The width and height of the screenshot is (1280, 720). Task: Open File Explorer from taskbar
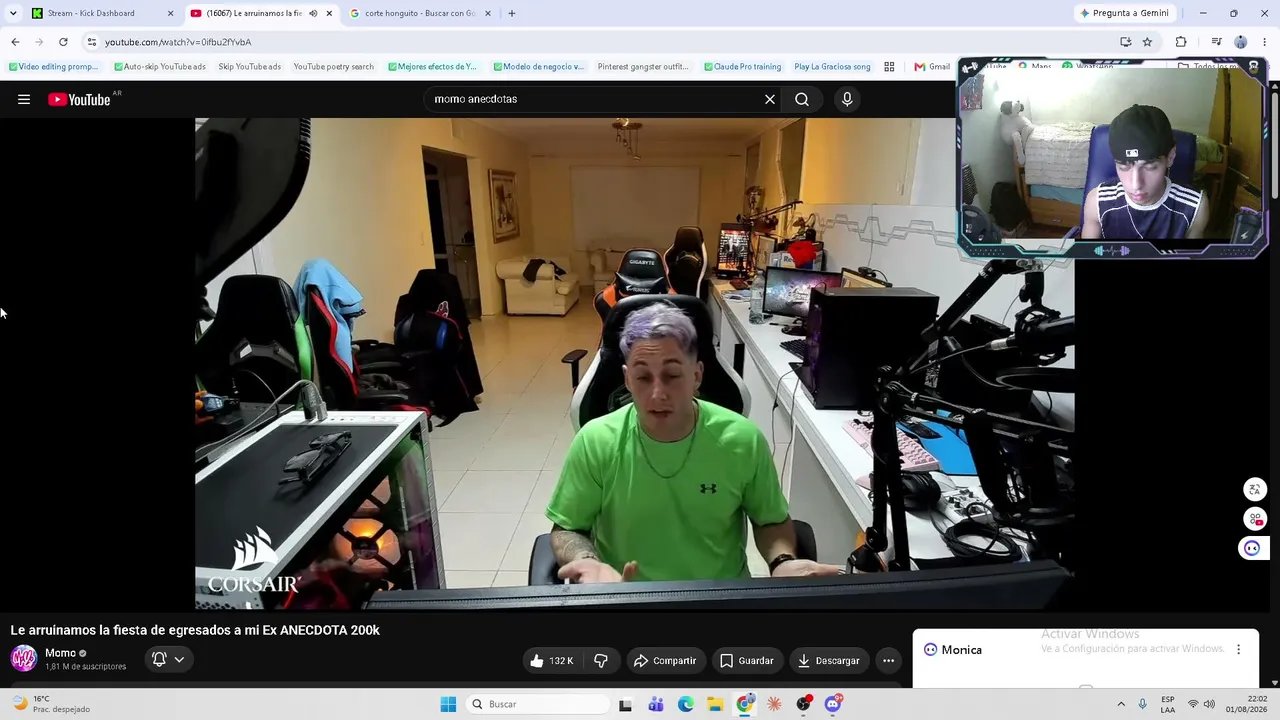(716, 704)
